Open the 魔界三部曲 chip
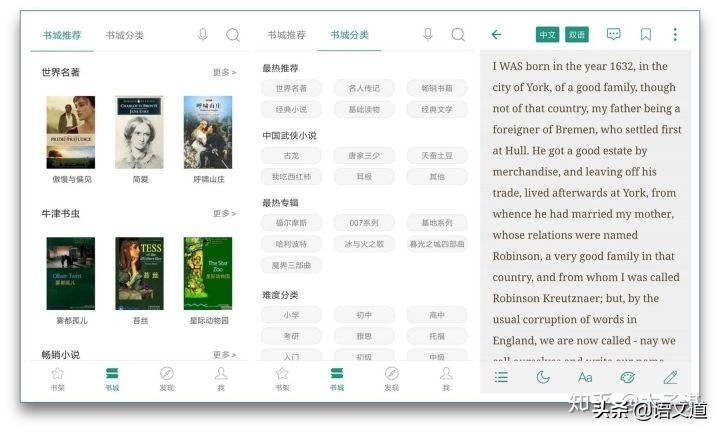 coord(291,265)
